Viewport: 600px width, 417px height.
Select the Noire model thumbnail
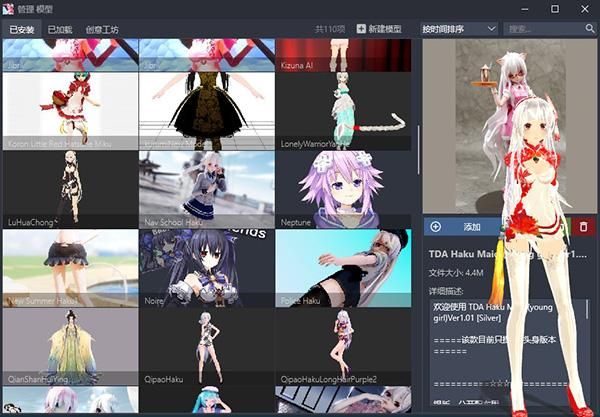pos(207,268)
